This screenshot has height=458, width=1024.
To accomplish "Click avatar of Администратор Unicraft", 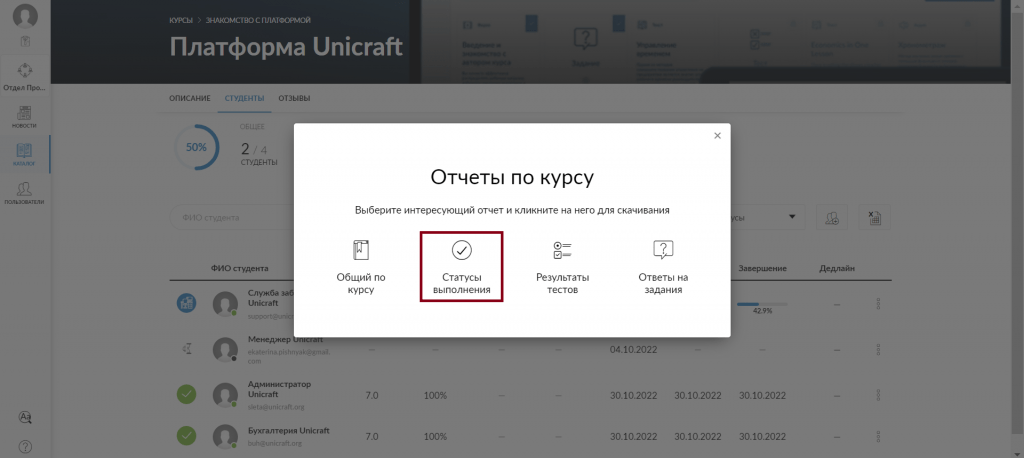I will click(x=225, y=395).
